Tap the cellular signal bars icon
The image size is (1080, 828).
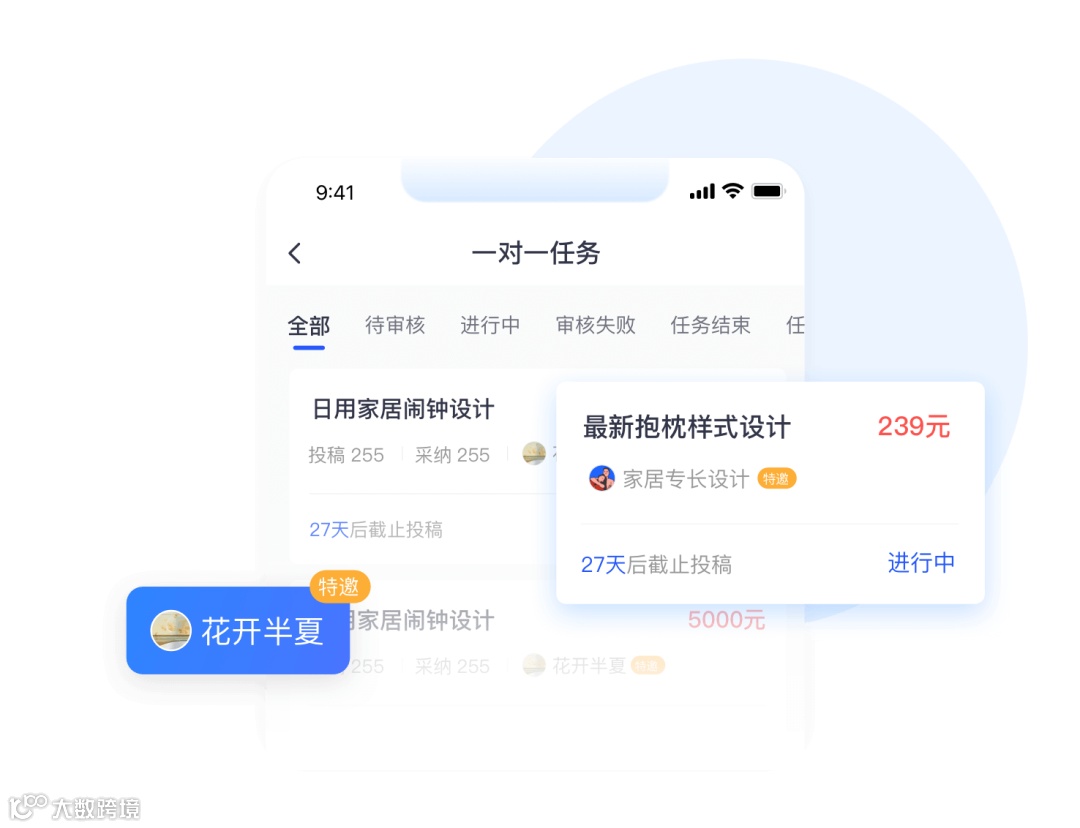click(x=702, y=192)
